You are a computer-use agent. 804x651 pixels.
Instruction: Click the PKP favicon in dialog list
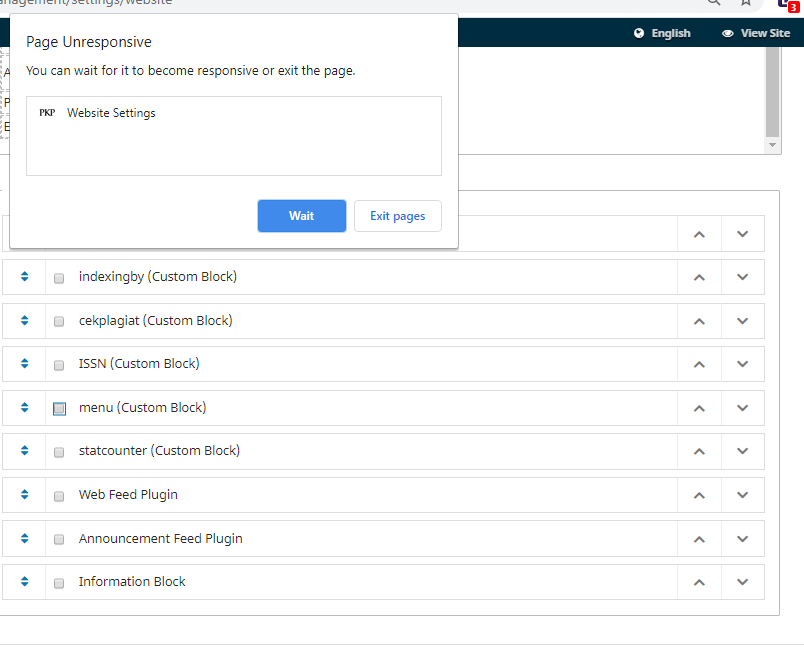[x=47, y=113]
